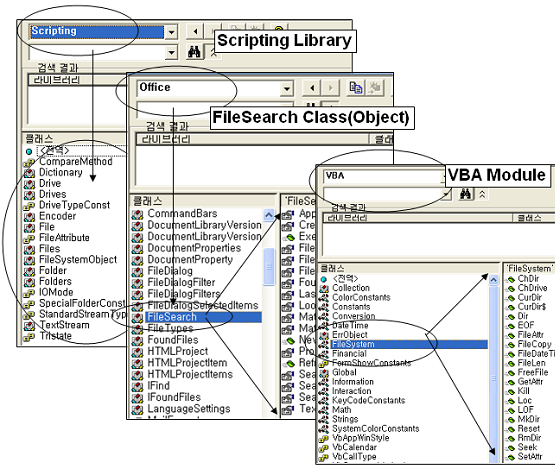Hide search results with double-chevron in VBA window
Image resolution: width=555 pixels, height=468 pixels.
(482, 194)
